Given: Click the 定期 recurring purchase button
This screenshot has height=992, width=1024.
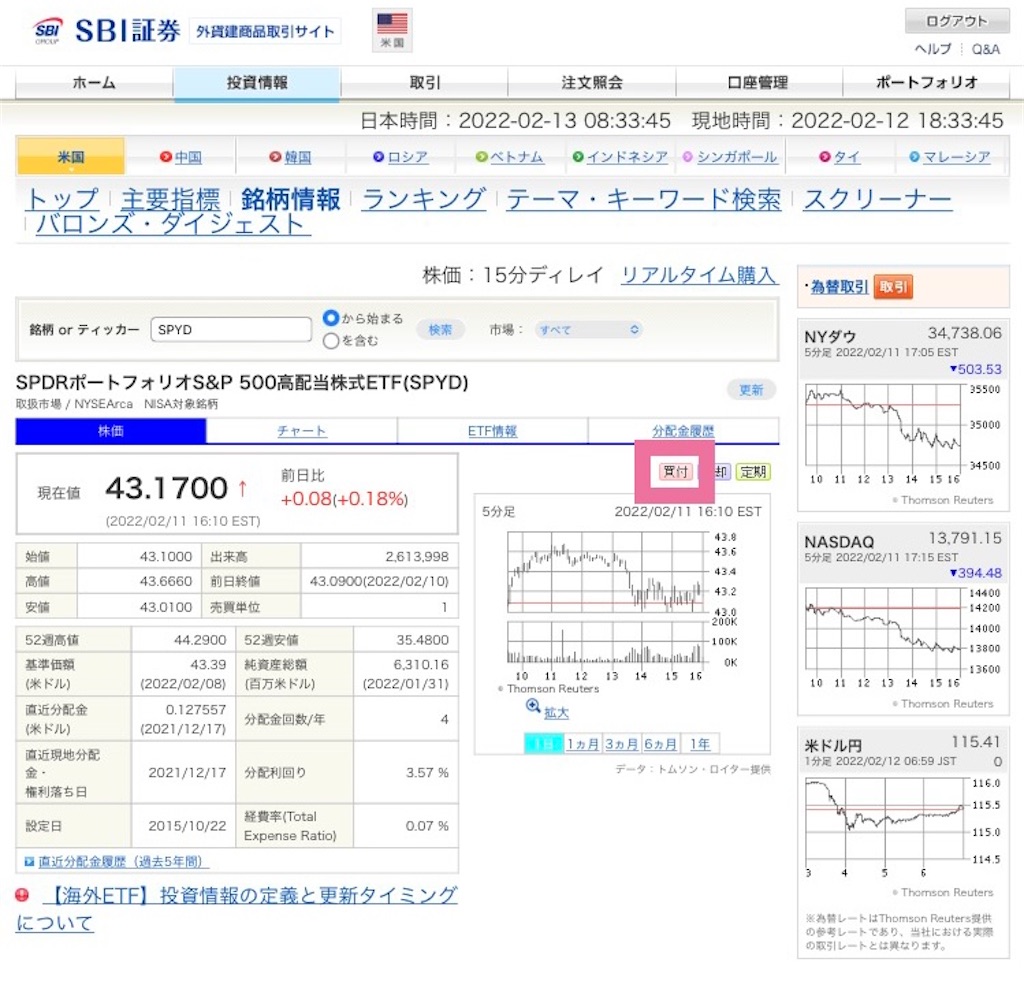Looking at the screenshot, I should (753, 472).
